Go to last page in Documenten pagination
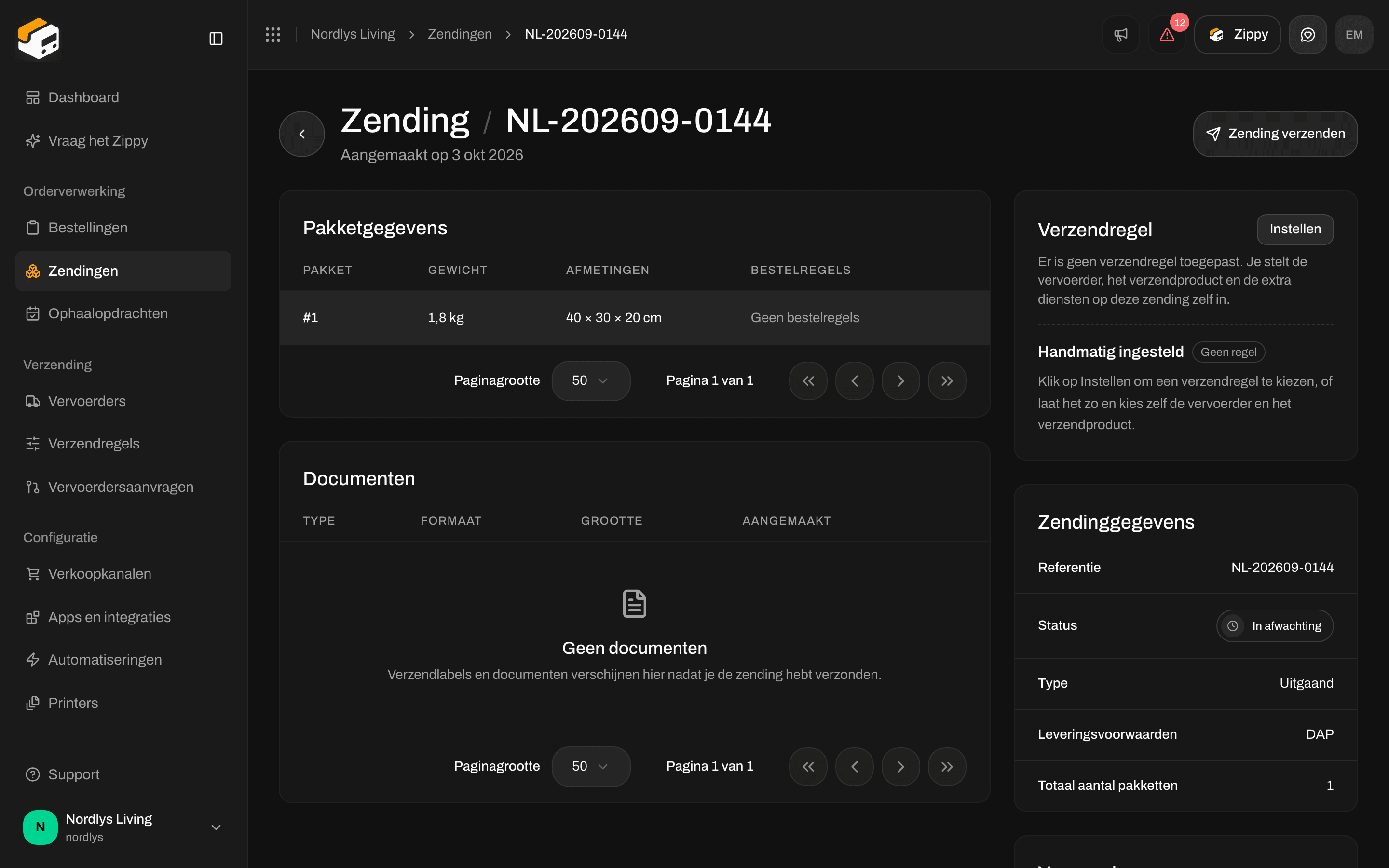Screen dimensions: 1389x868 click(947, 766)
